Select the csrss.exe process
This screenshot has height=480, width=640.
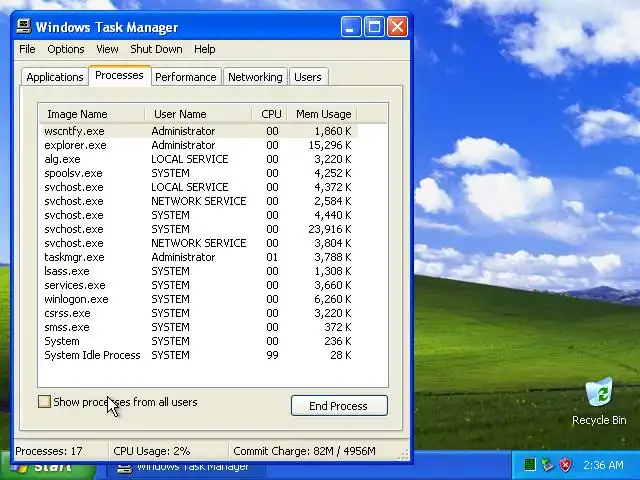point(198,313)
